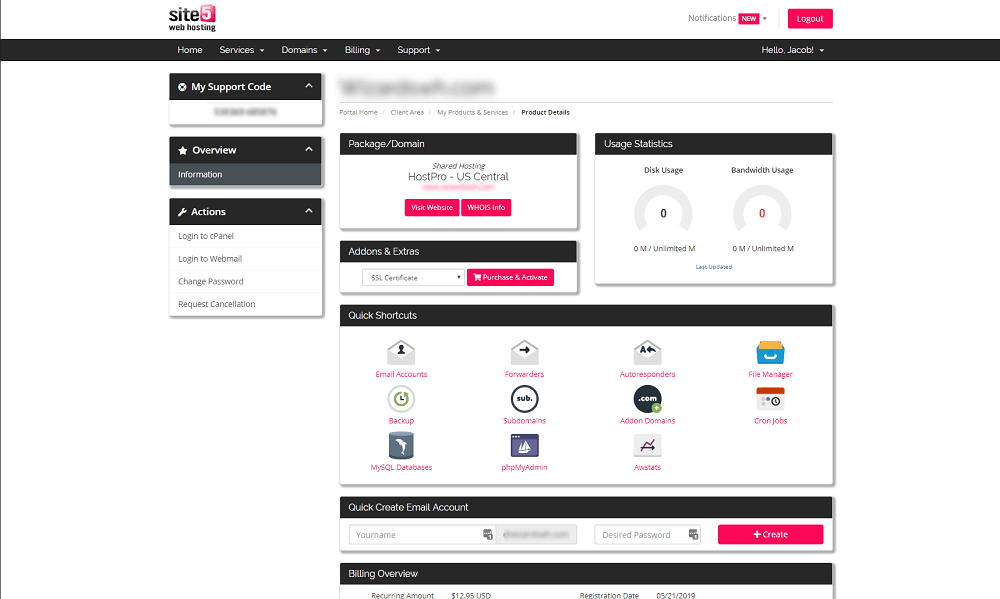Collapse the Actions panel
Image resolution: width=1000 pixels, height=599 pixels.
[x=309, y=211]
